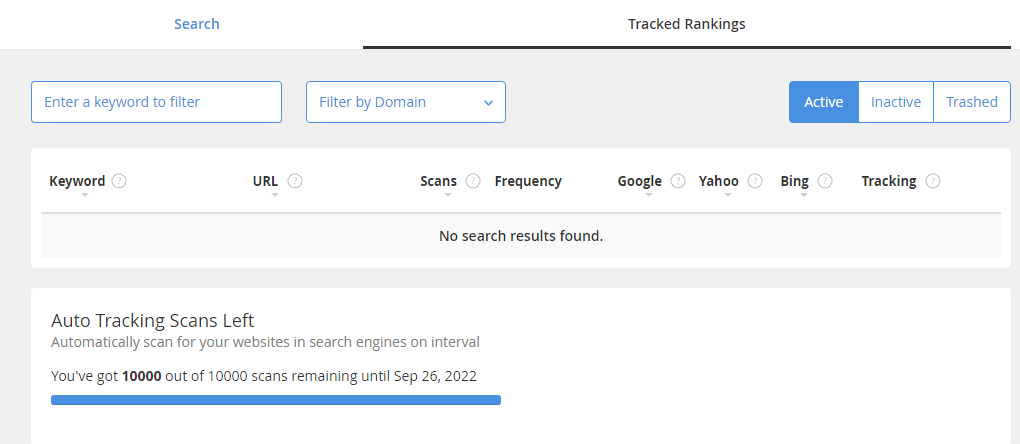Sort by the Scans column arrow

448,195
